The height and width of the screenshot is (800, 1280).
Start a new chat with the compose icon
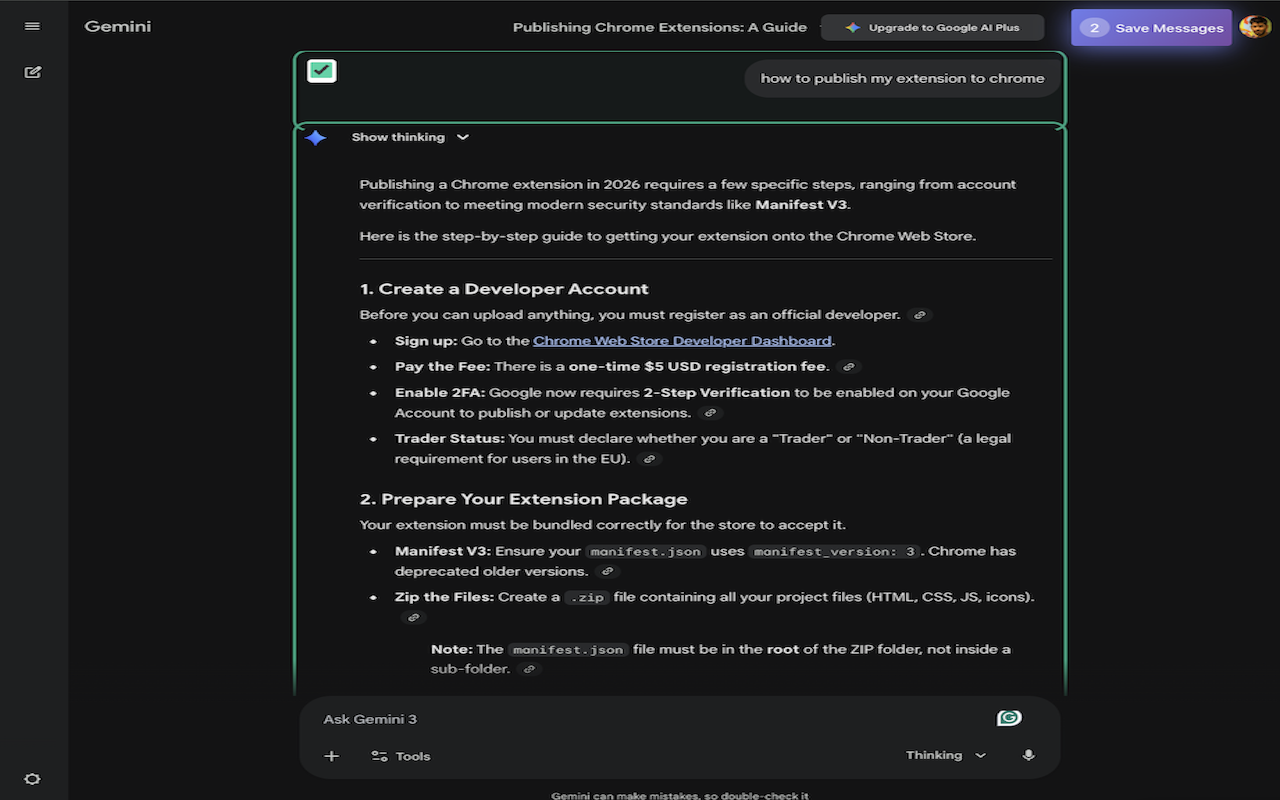32,71
